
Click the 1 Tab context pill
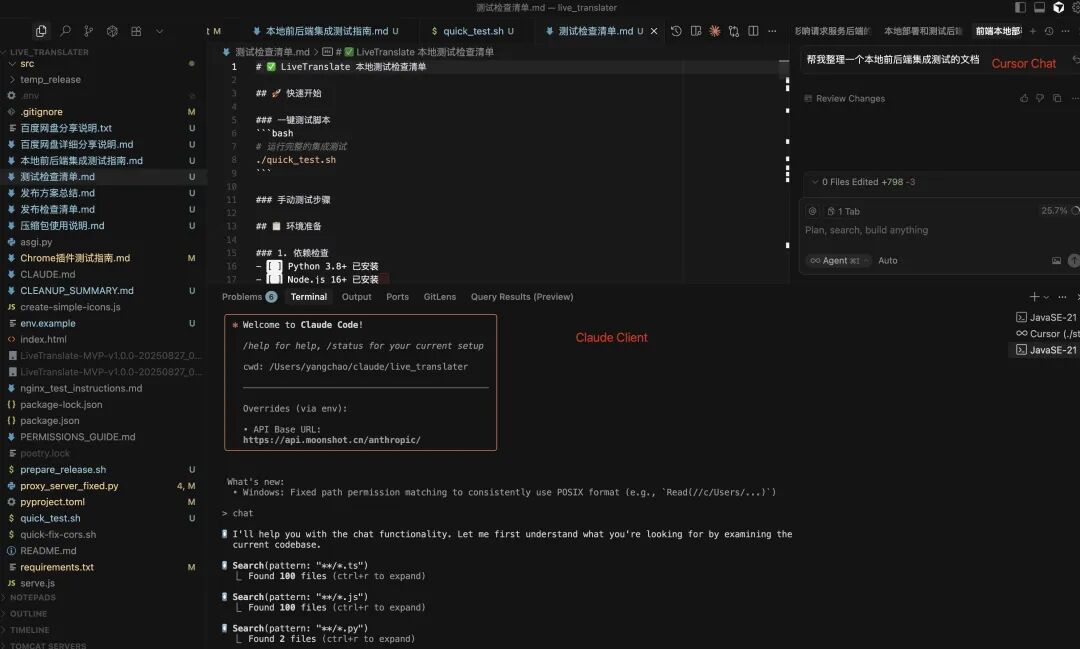coord(844,212)
